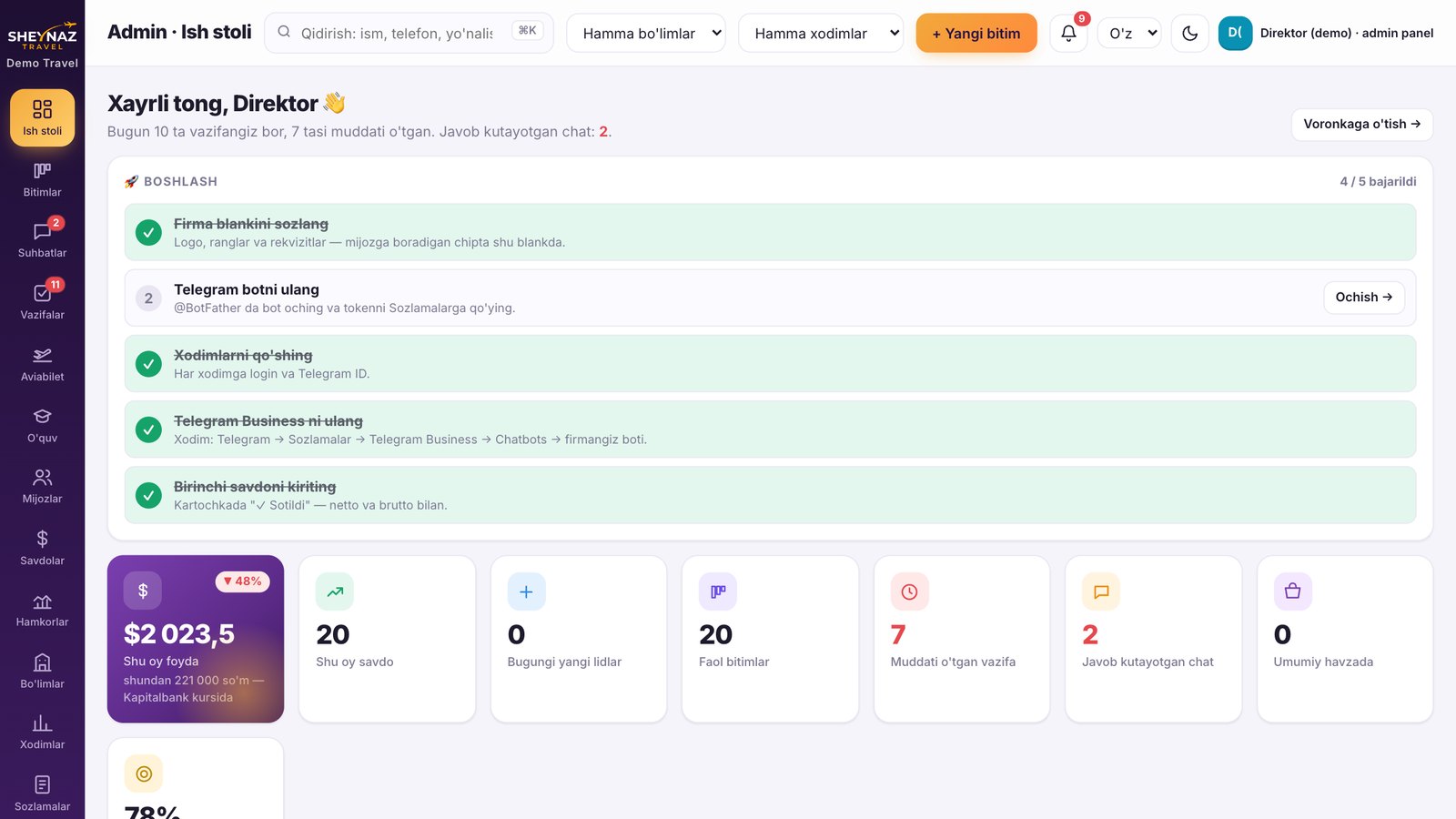Click the search magnifier icon
The width and height of the screenshot is (1456, 819).
coord(284,32)
